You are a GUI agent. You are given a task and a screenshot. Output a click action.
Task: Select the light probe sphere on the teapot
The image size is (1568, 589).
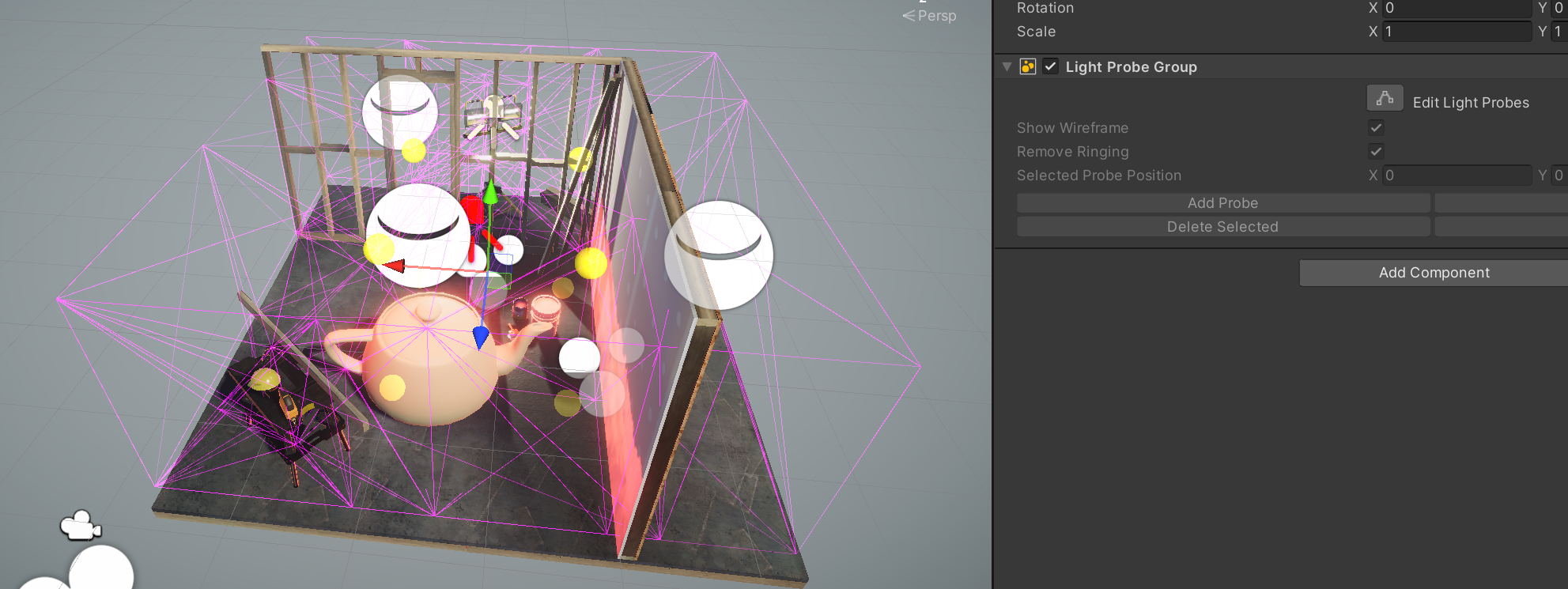coord(392,387)
